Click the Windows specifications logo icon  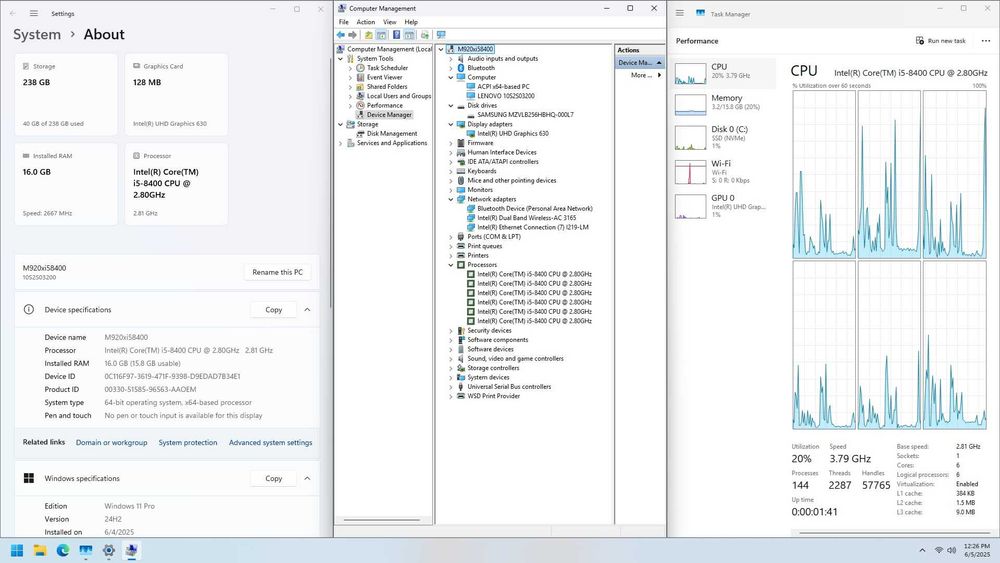click(29, 478)
